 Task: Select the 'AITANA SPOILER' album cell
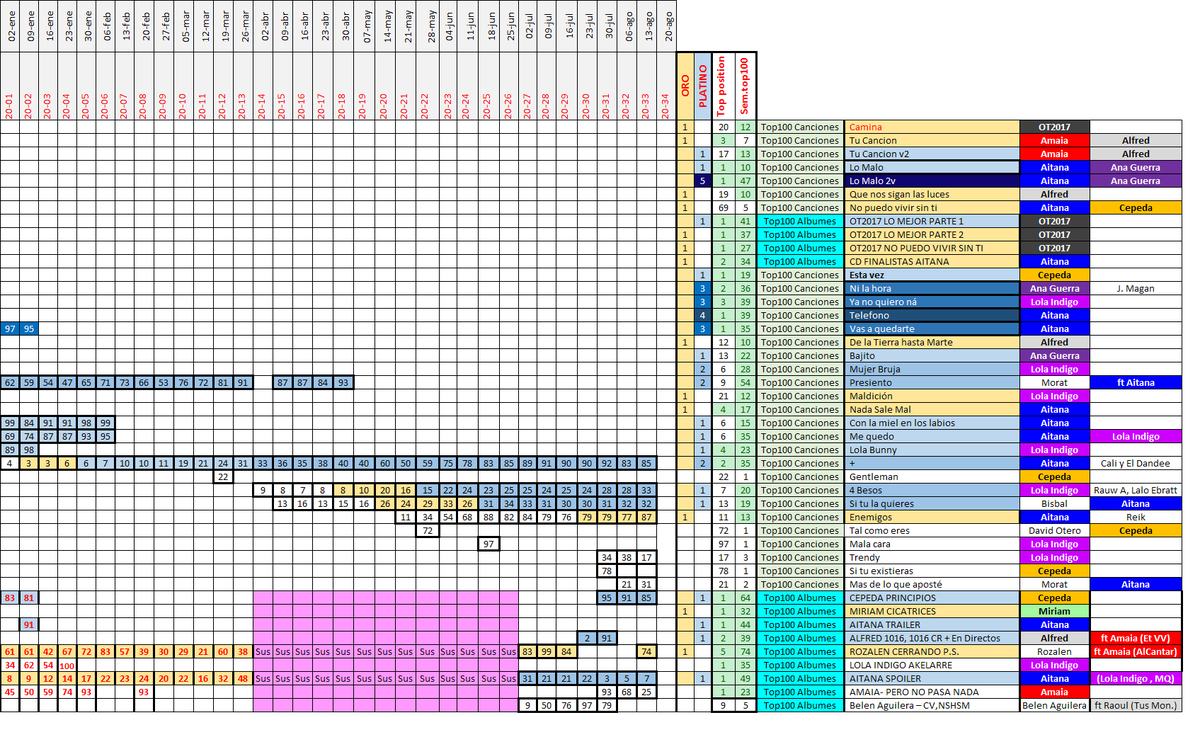931,679
